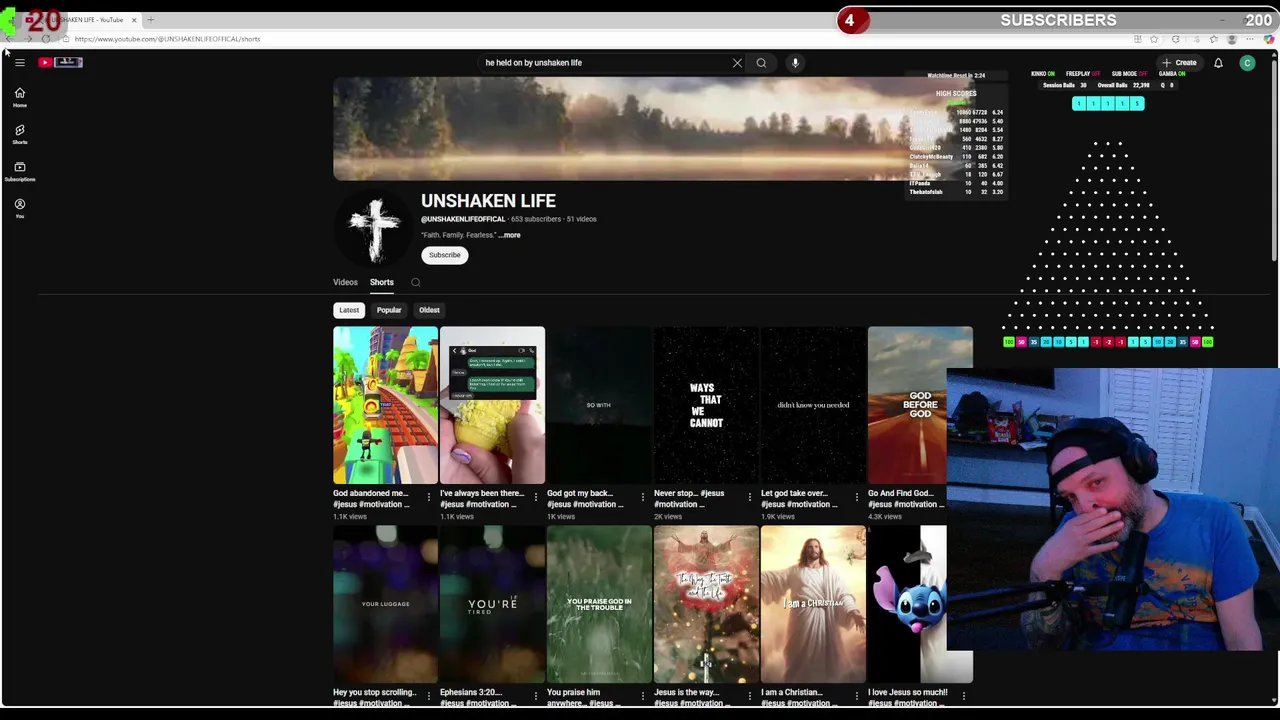The image size is (1280, 720).
Task: Open the yellow slime 'I've always been there' short
Action: tap(492, 405)
